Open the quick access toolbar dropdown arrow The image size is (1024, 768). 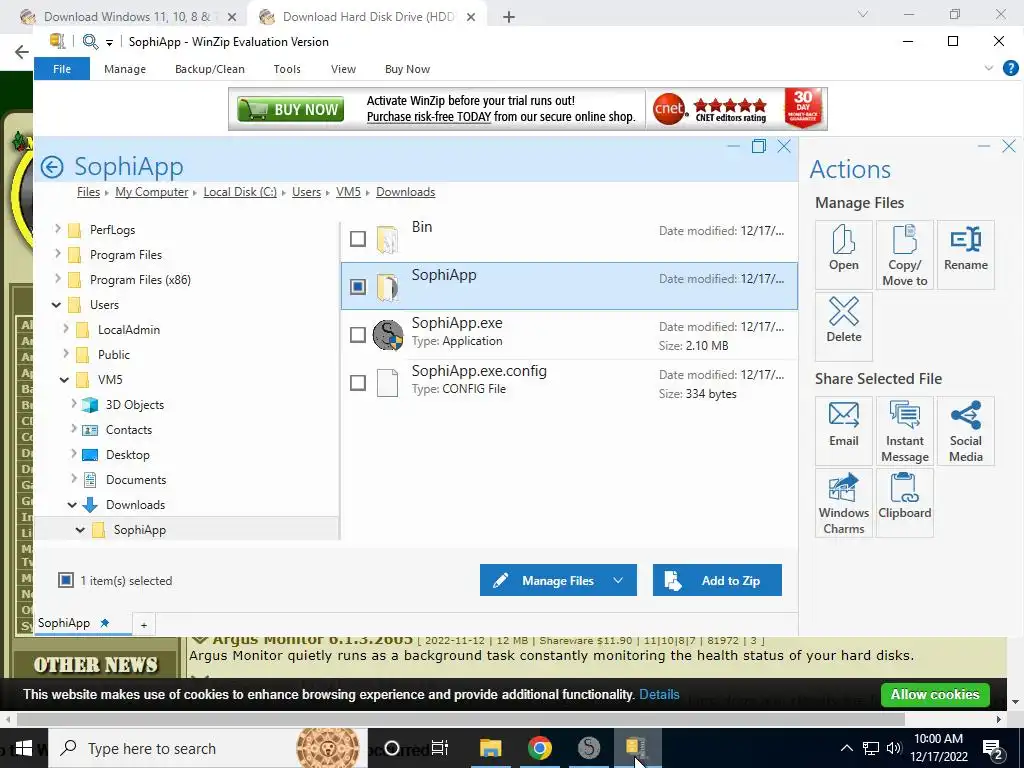[x=109, y=42]
